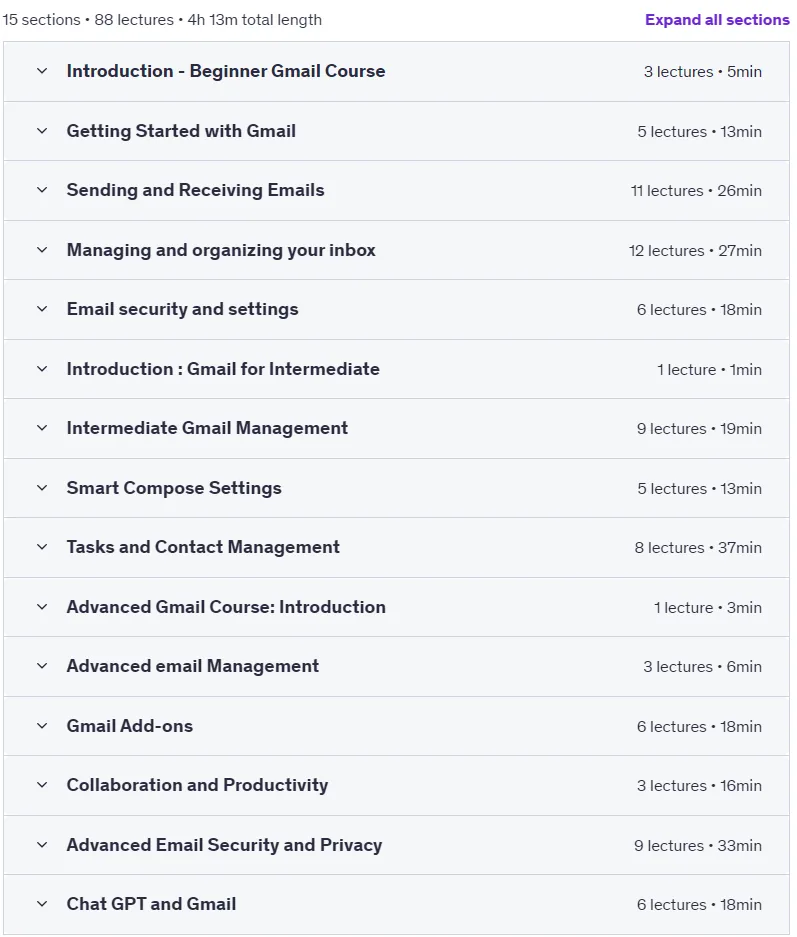Open the Collaboration and Productivity title
The width and height of the screenshot is (797, 937).
pos(197,785)
